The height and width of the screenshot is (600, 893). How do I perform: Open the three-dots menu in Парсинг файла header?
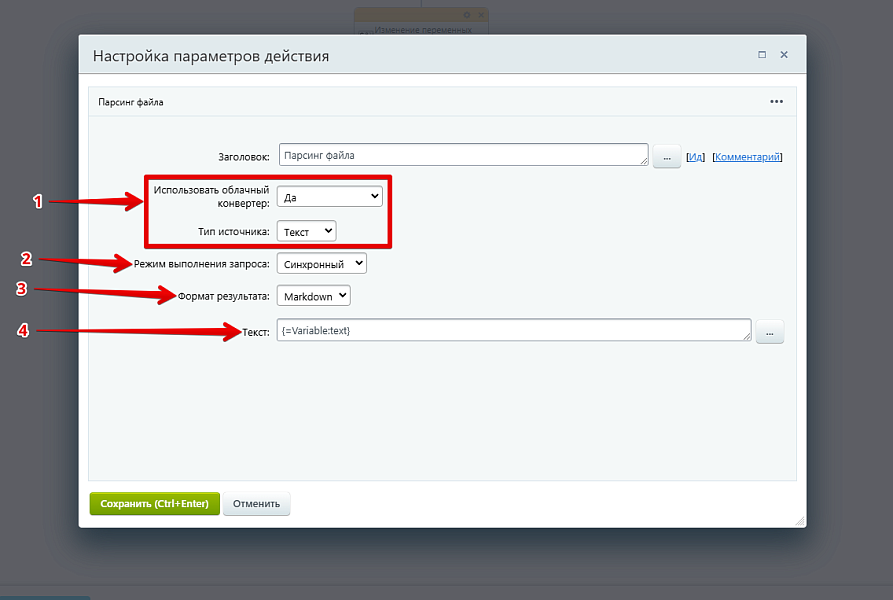(x=776, y=101)
